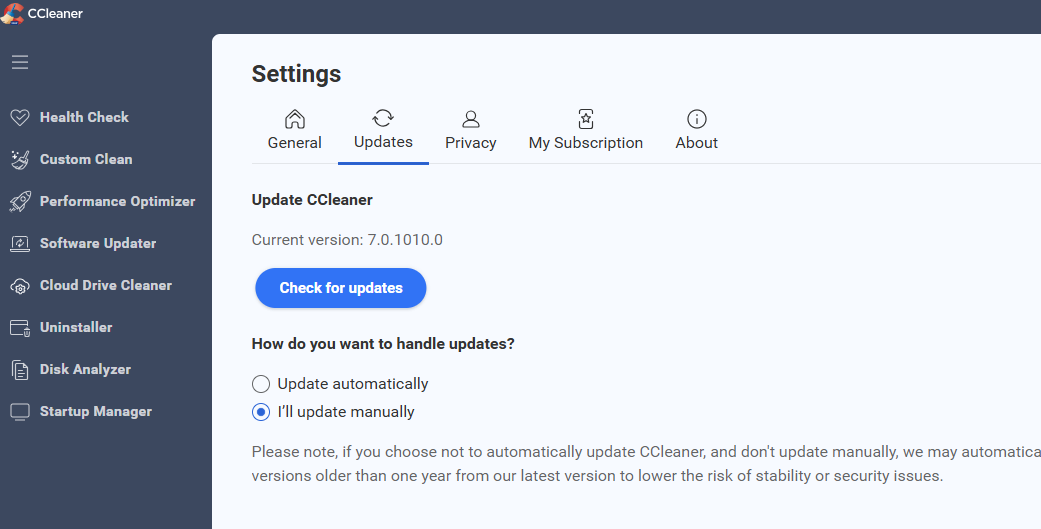
Task: Open Health Check heart icon in sidebar
Action: (x=20, y=117)
